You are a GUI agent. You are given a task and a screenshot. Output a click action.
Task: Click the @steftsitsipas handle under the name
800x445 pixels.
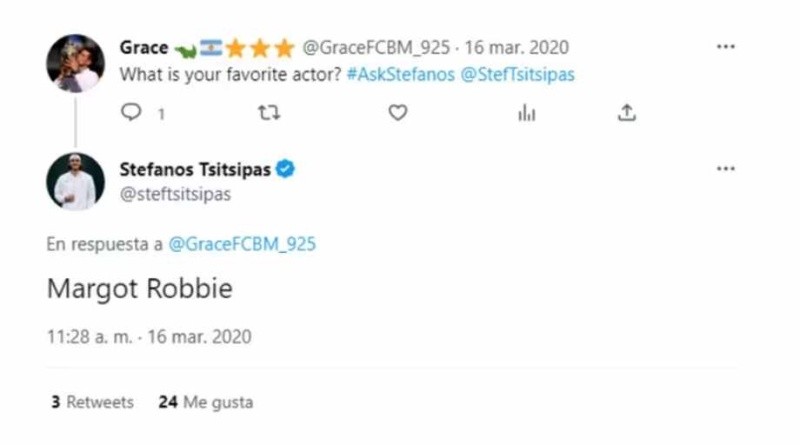click(x=175, y=194)
